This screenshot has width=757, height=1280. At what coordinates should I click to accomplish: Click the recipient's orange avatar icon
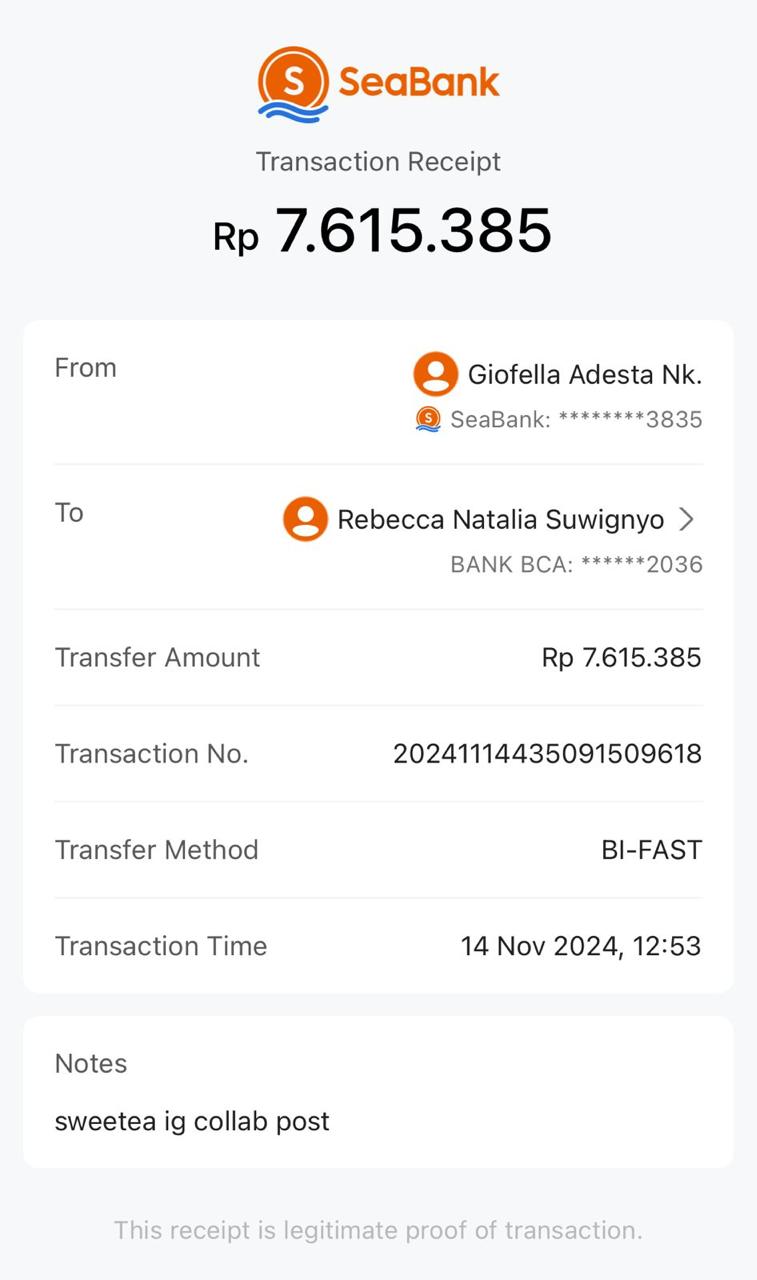pyautogui.click(x=305, y=520)
